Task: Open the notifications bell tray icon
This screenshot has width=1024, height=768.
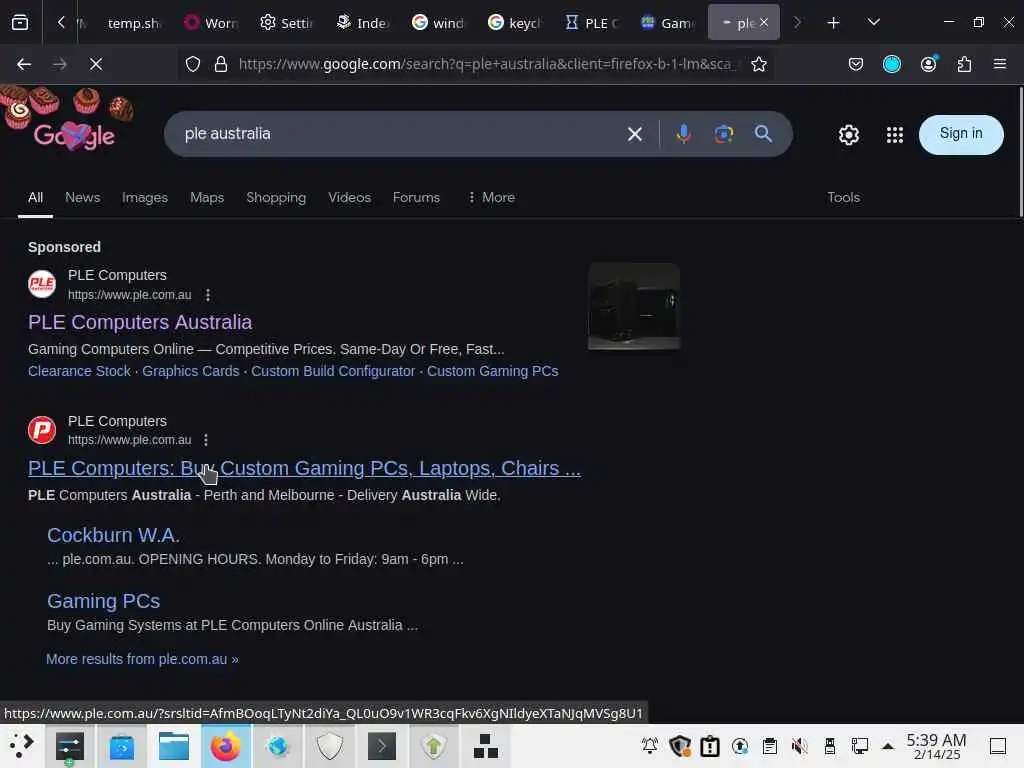Action: (x=649, y=746)
